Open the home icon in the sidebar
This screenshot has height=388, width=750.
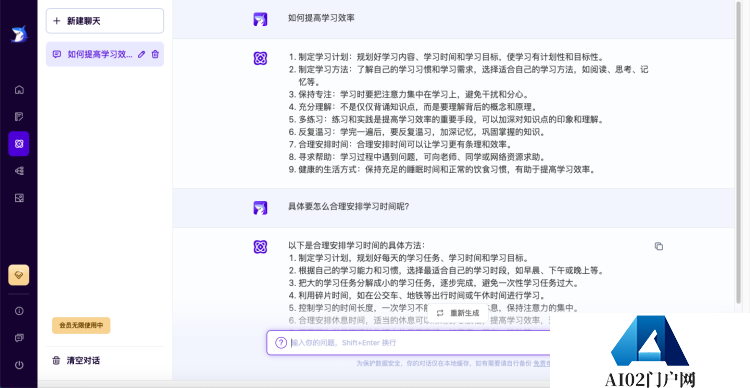pyautogui.click(x=19, y=89)
